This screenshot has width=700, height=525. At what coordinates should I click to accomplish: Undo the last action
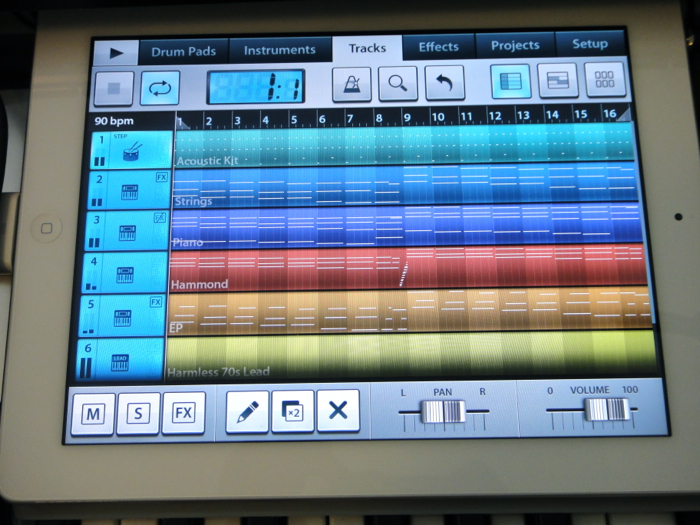(445, 82)
